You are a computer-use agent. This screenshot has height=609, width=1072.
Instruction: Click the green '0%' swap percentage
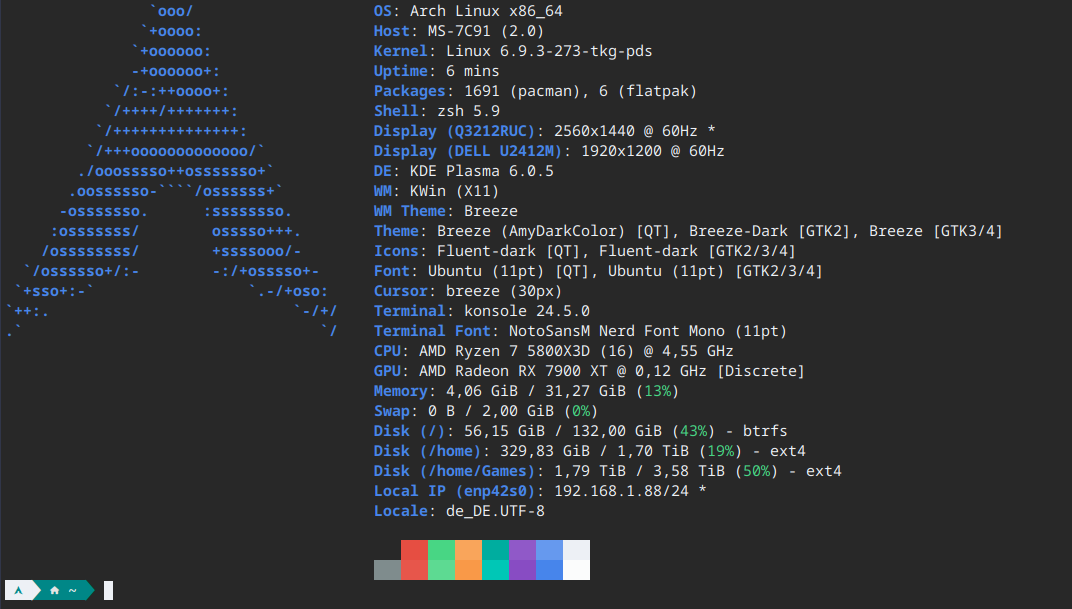pyautogui.click(x=580, y=411)
